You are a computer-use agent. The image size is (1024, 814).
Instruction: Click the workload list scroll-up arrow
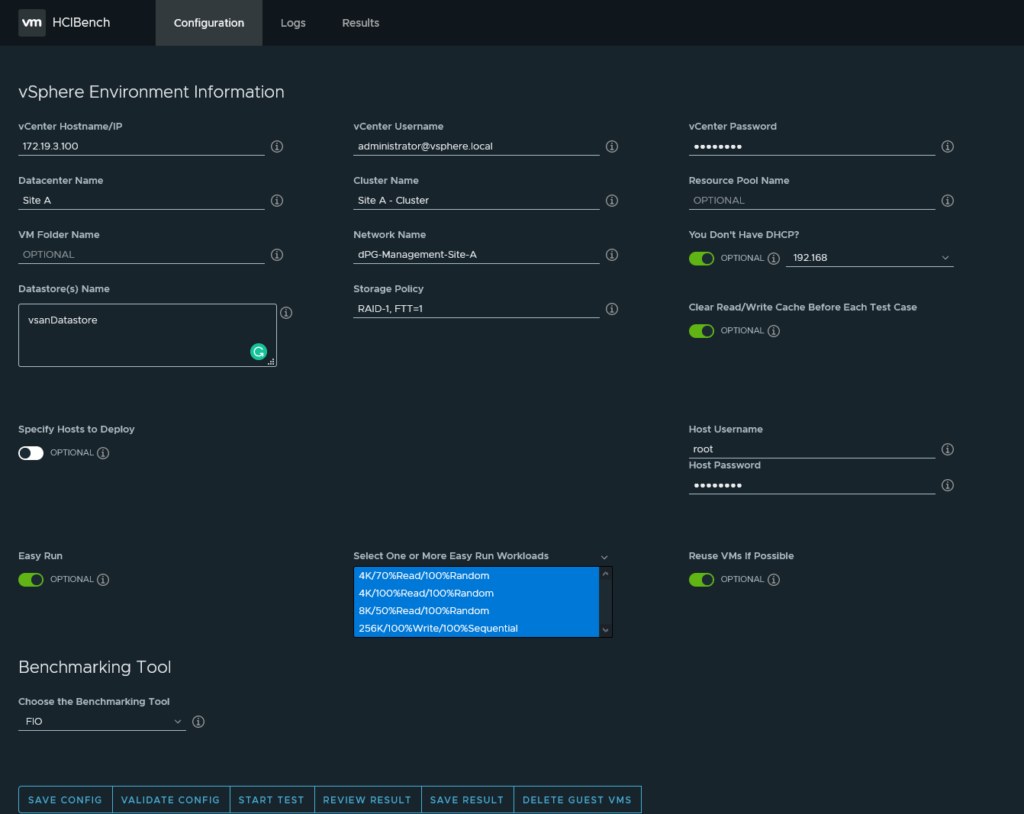[605, 574]
